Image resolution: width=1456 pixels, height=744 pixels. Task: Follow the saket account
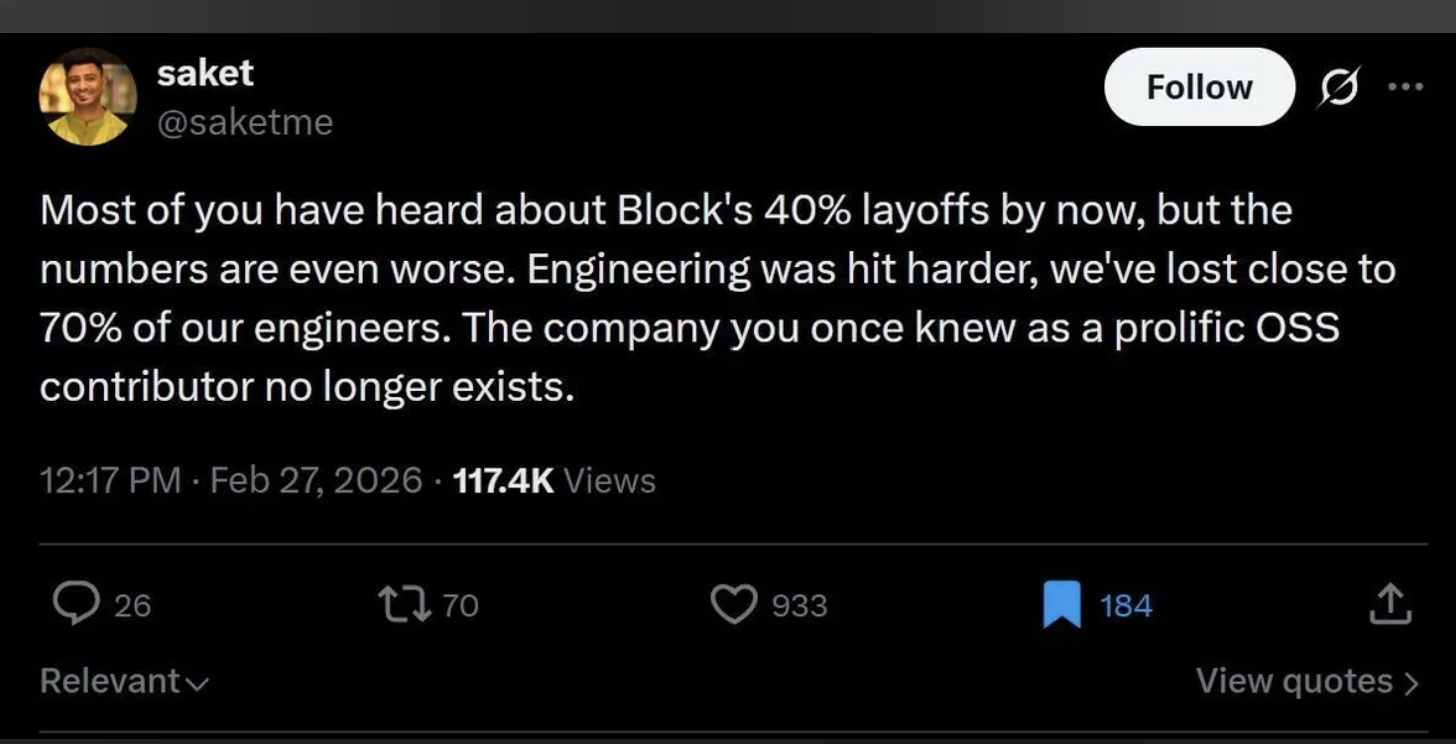point(1198,87)
